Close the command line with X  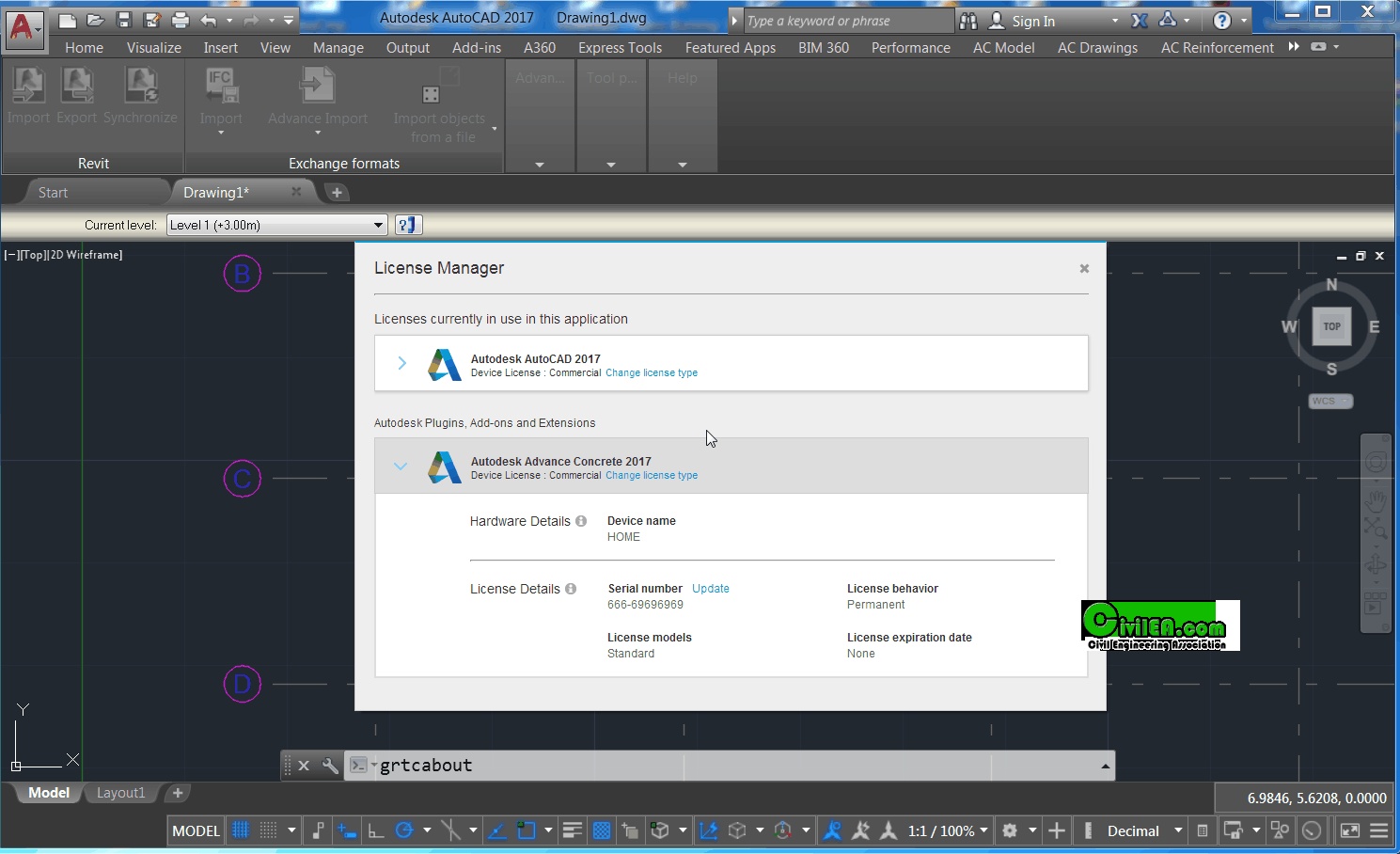304,766
